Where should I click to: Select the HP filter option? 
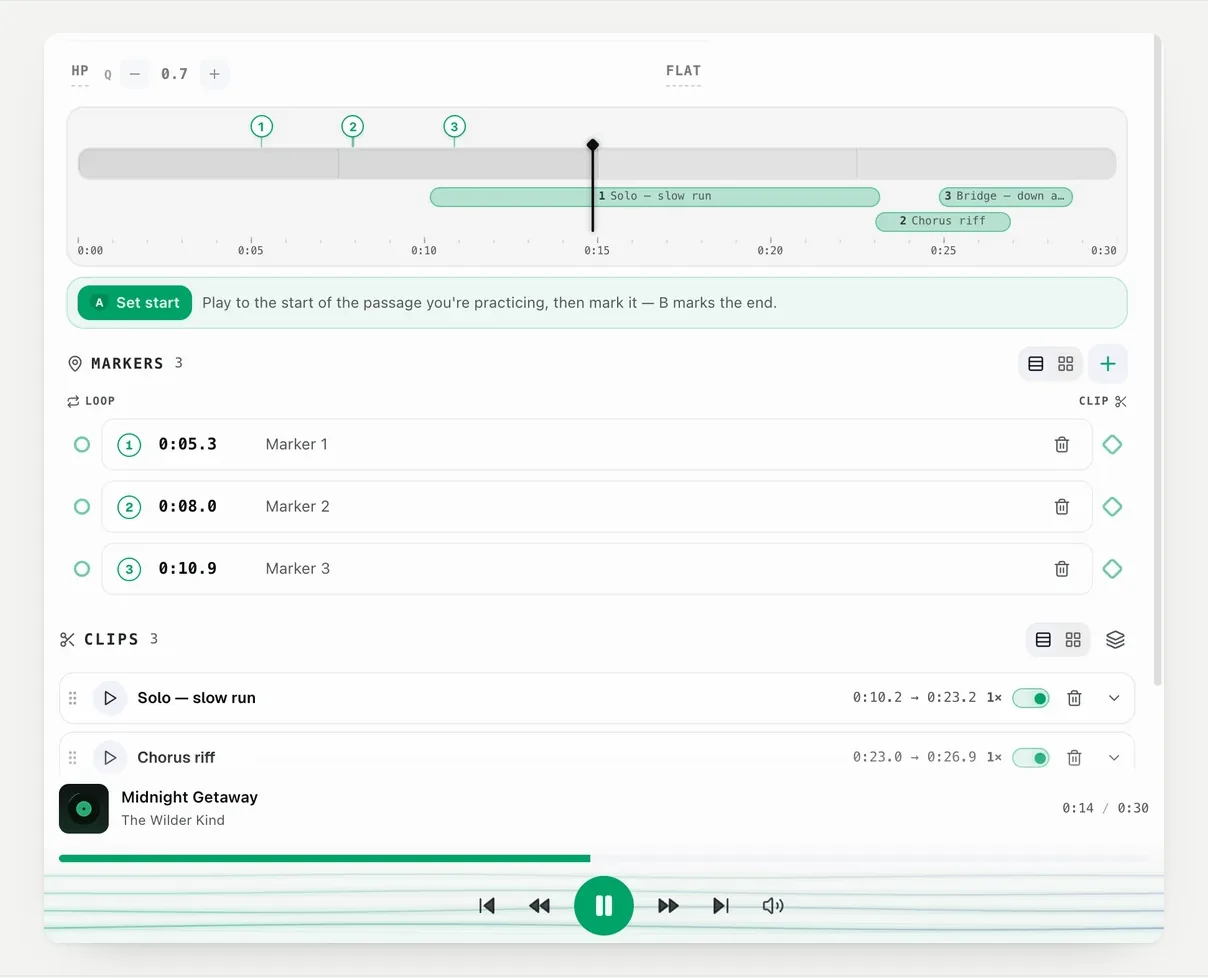(x=80, y=72)
